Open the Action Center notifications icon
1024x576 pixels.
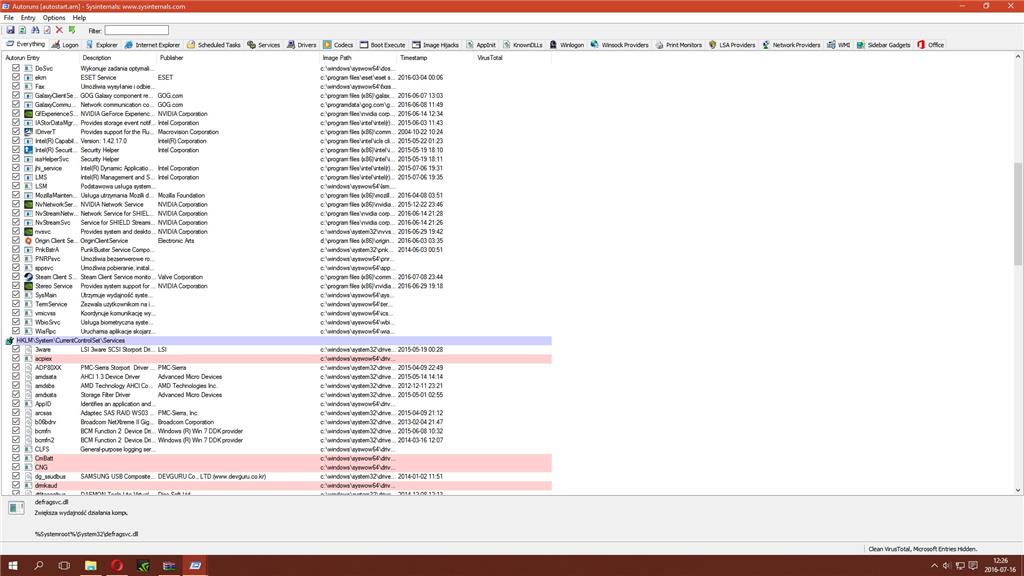point(973,566)
